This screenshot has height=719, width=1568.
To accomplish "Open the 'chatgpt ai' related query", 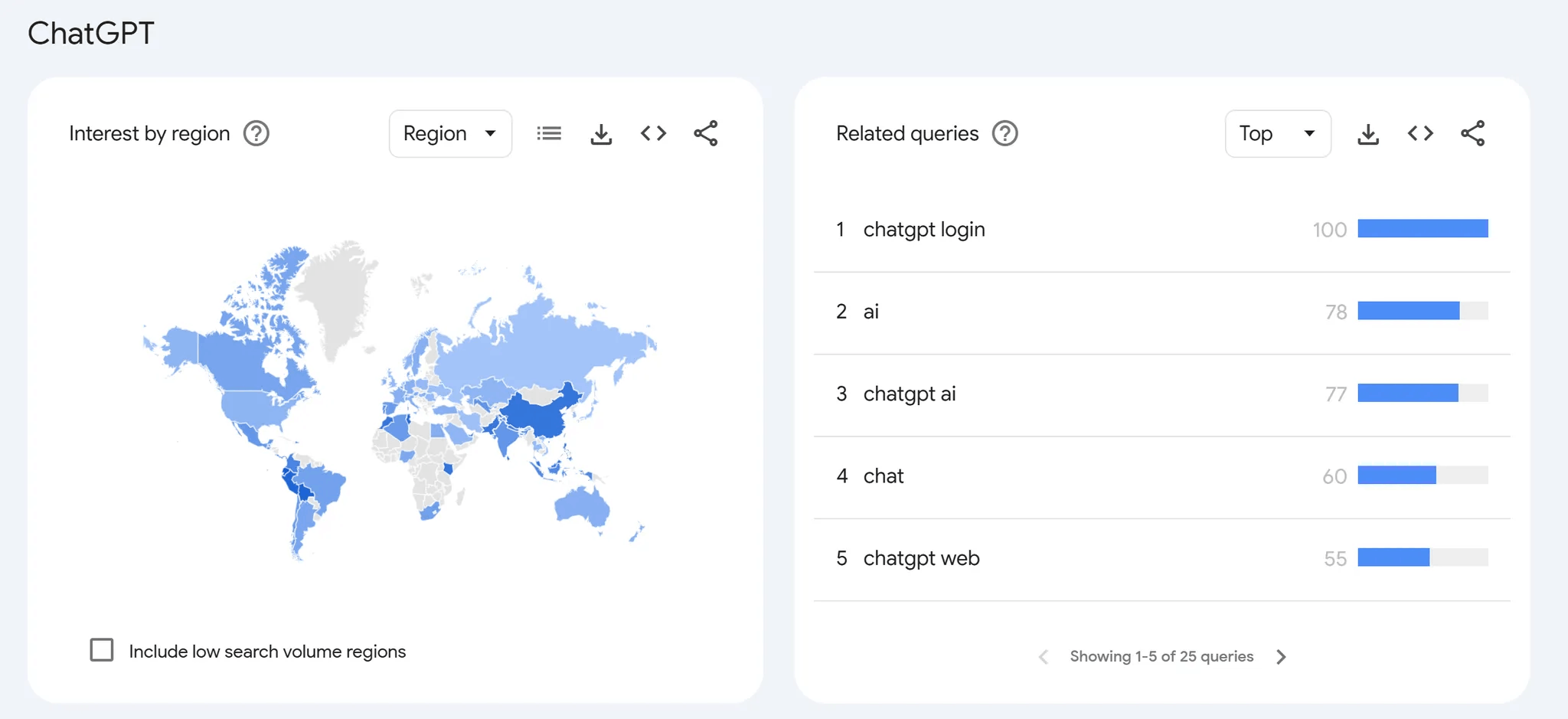I will coord(910,394).
